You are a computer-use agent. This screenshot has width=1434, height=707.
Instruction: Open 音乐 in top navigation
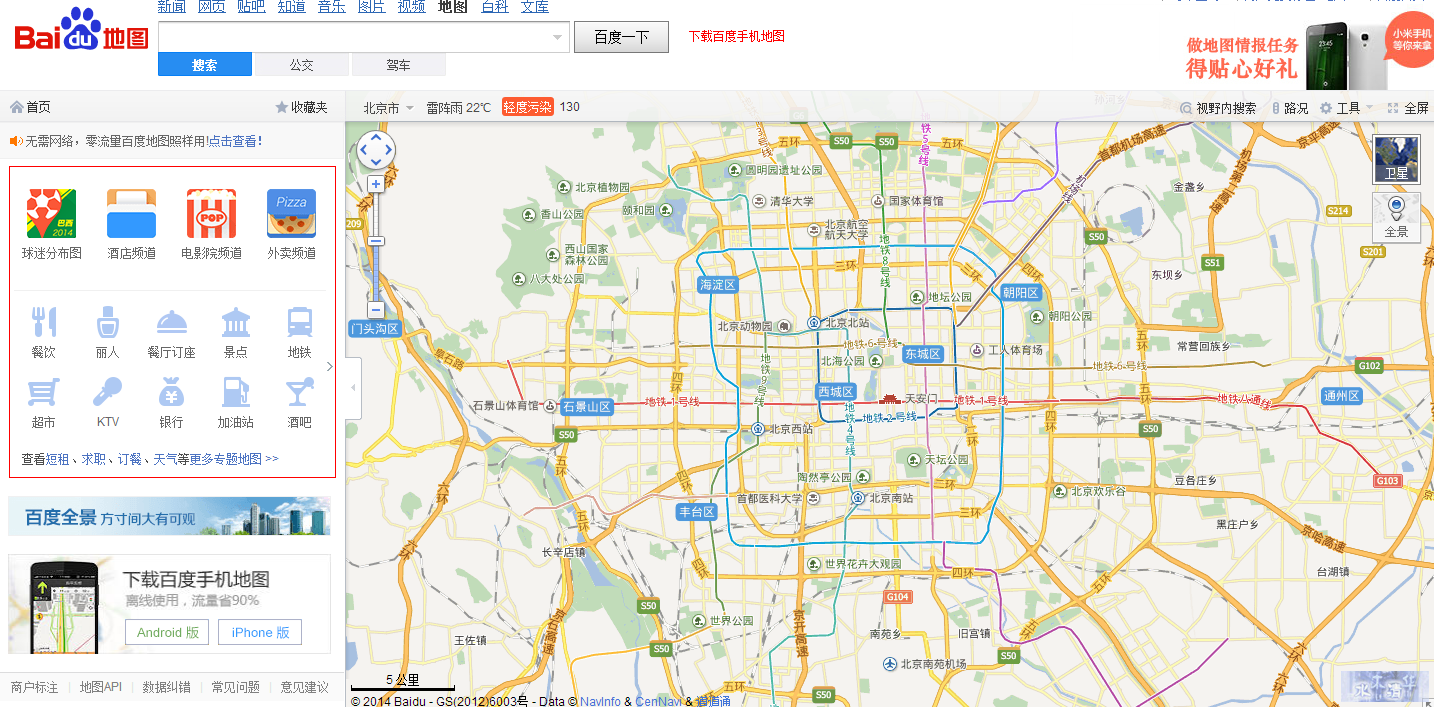(x=332, y=7)
